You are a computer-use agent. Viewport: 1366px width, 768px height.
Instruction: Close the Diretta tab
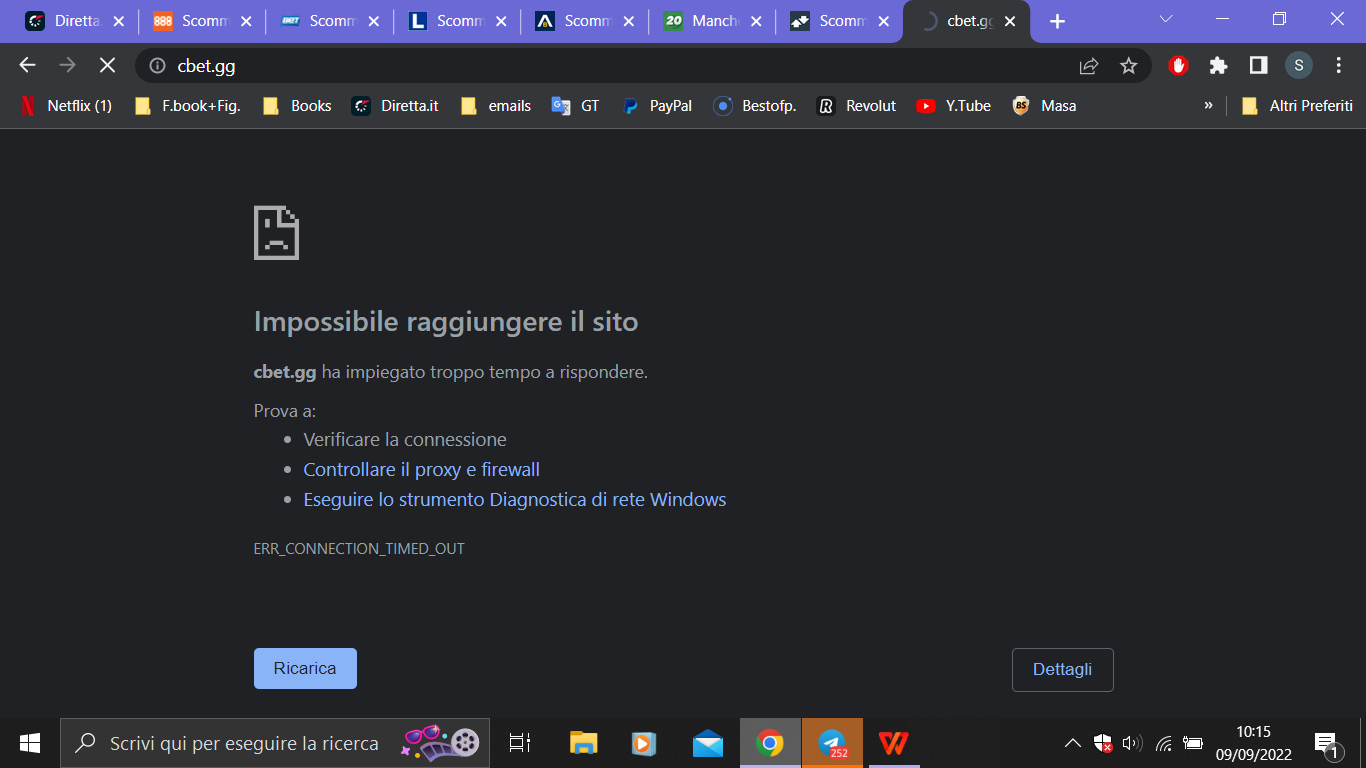(x=118, y=21)
